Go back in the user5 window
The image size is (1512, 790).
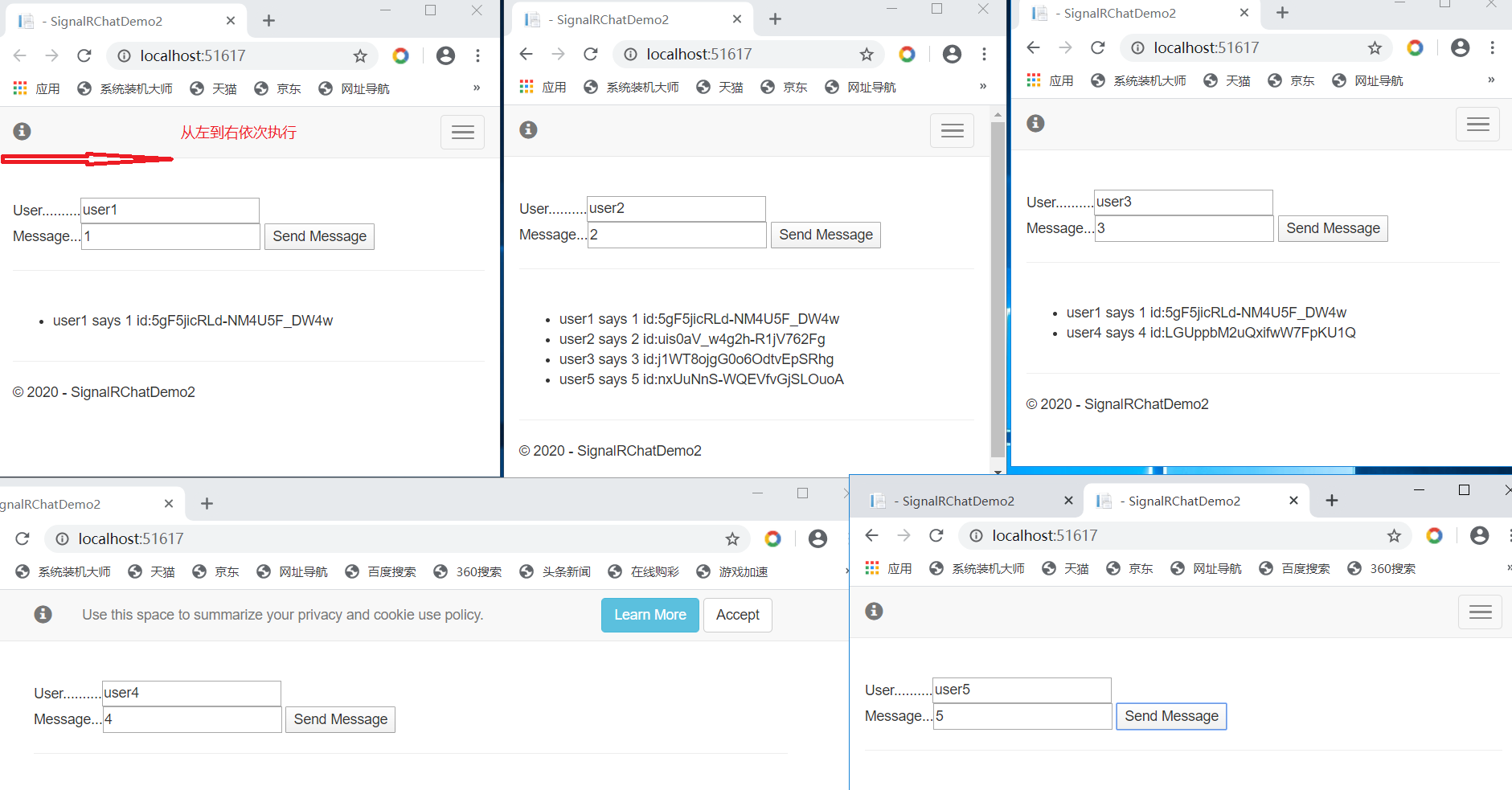click(x=871, y=535)
